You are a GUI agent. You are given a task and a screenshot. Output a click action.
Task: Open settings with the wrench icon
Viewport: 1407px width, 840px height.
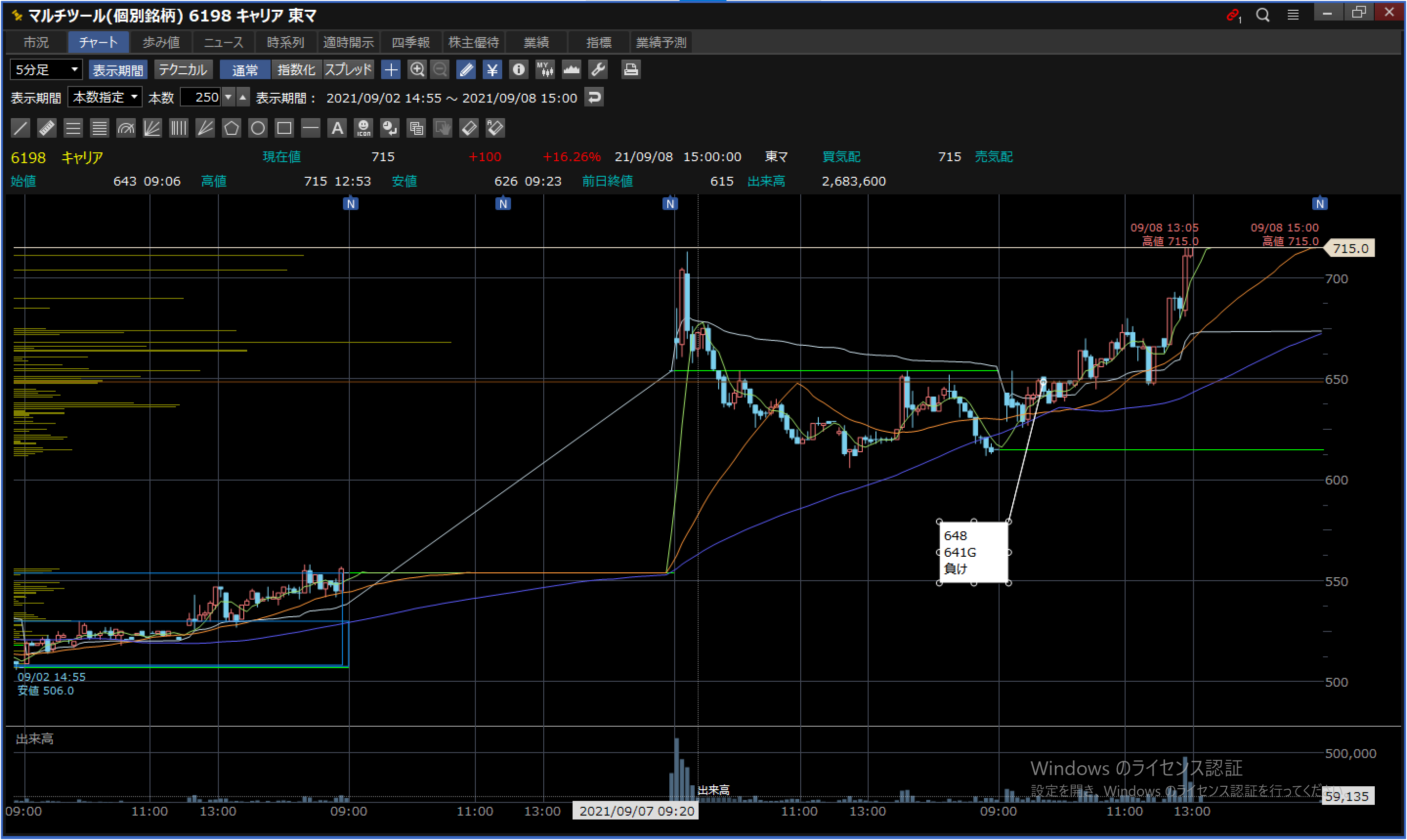(x=598, y=70)
